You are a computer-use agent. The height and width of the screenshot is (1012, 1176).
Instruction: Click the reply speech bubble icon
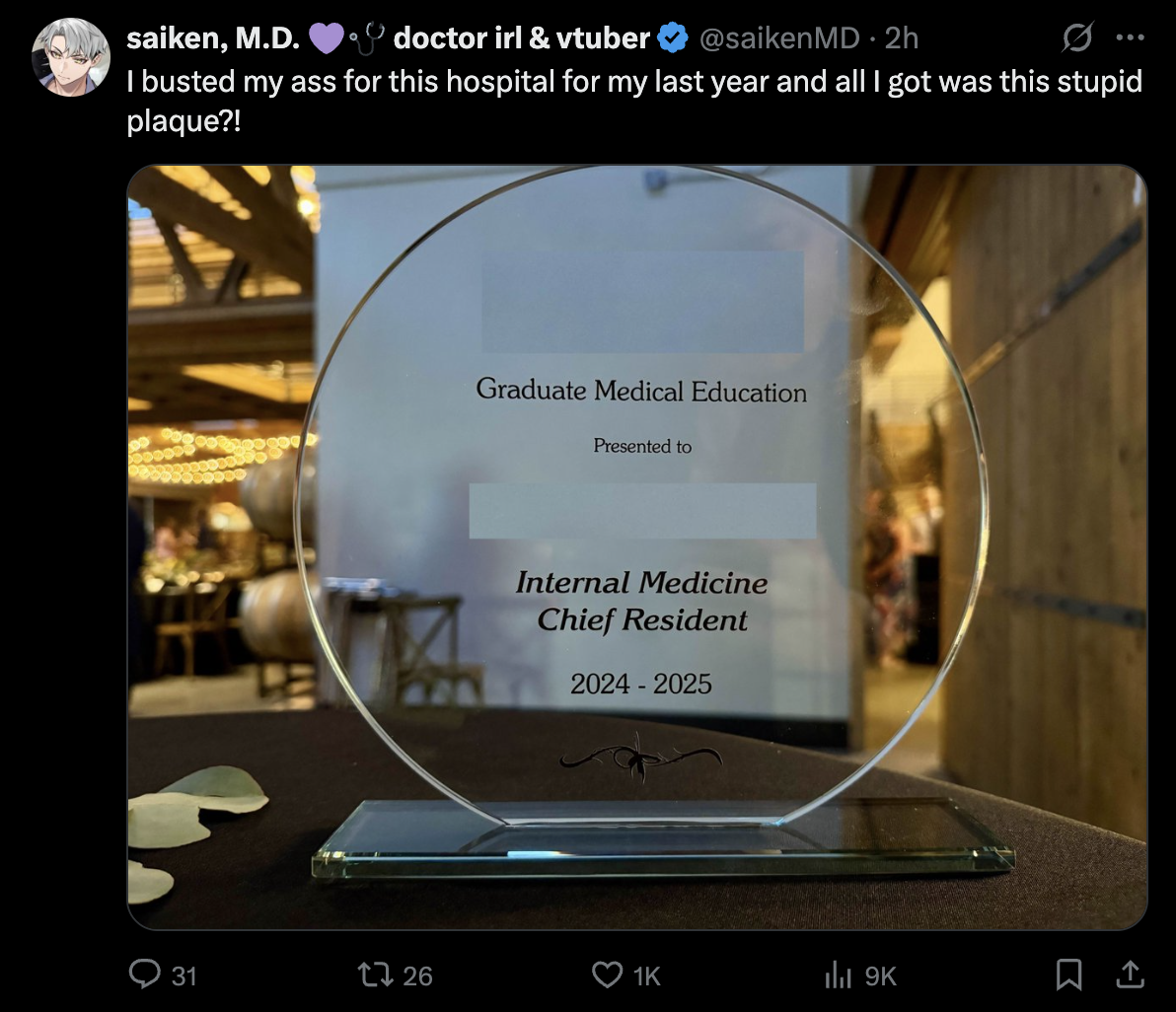click(146, 975)
